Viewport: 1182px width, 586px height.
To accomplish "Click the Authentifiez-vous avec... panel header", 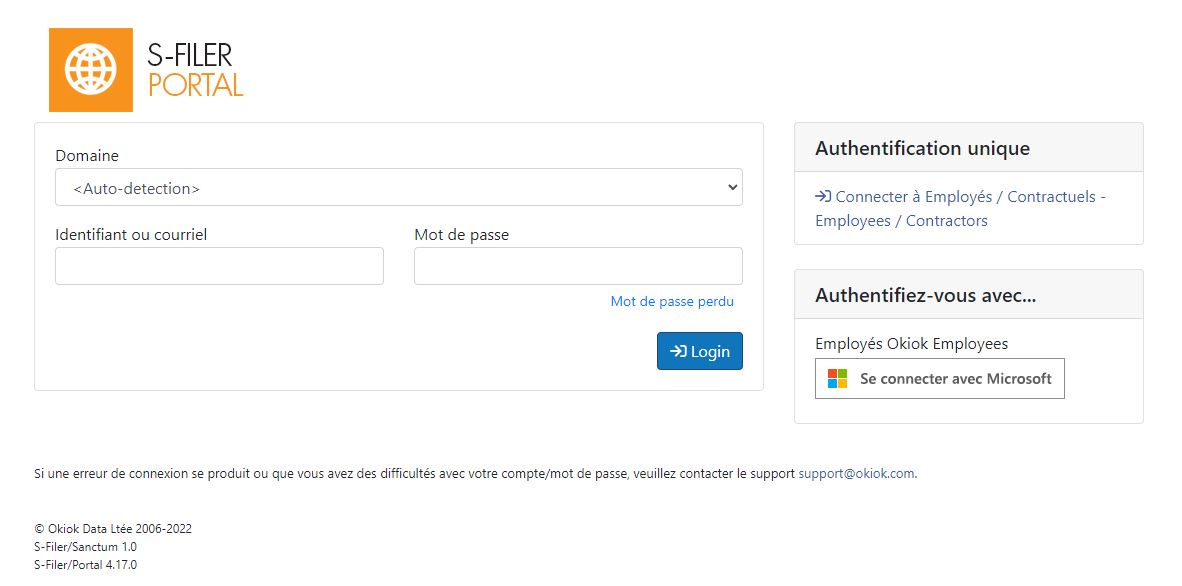I will tap(969, 295).
